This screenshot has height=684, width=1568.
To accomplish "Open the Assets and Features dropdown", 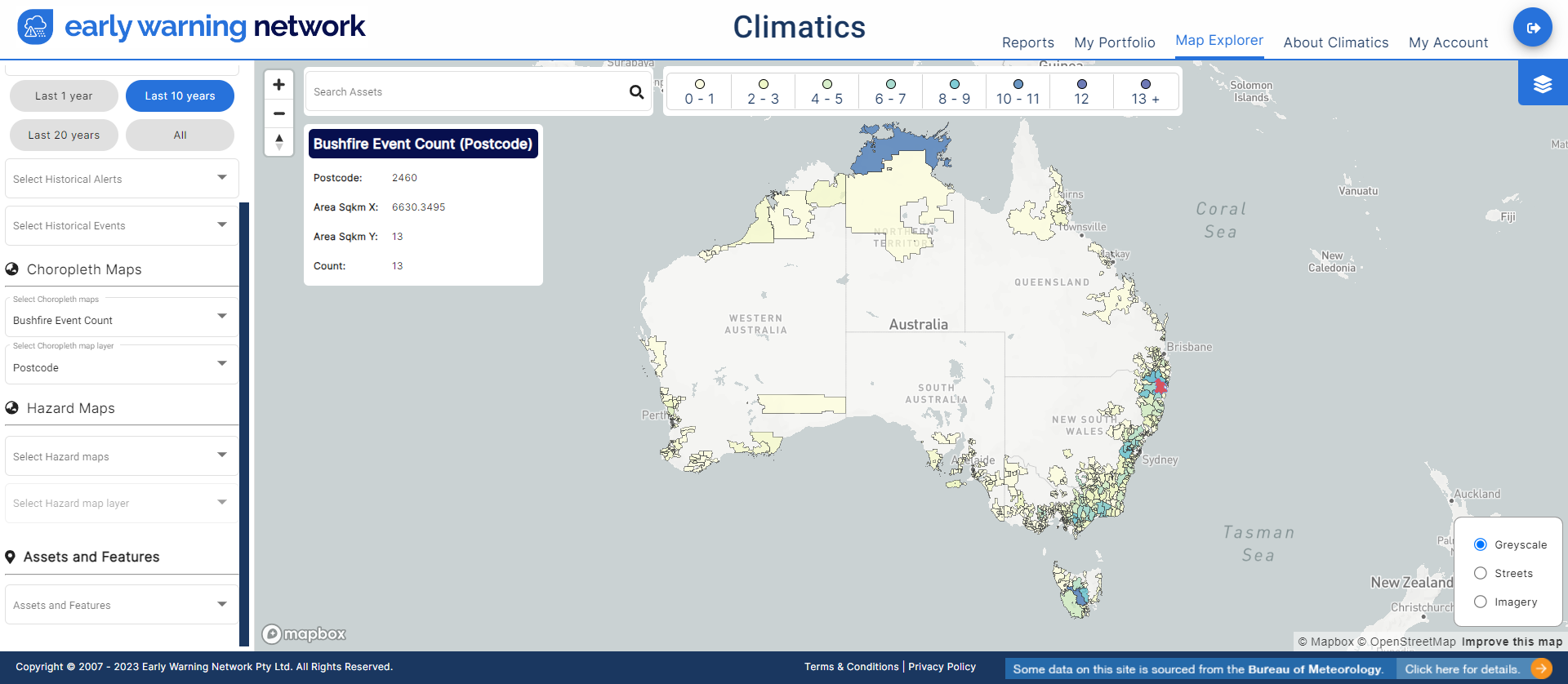I will [x=122, y=605].
